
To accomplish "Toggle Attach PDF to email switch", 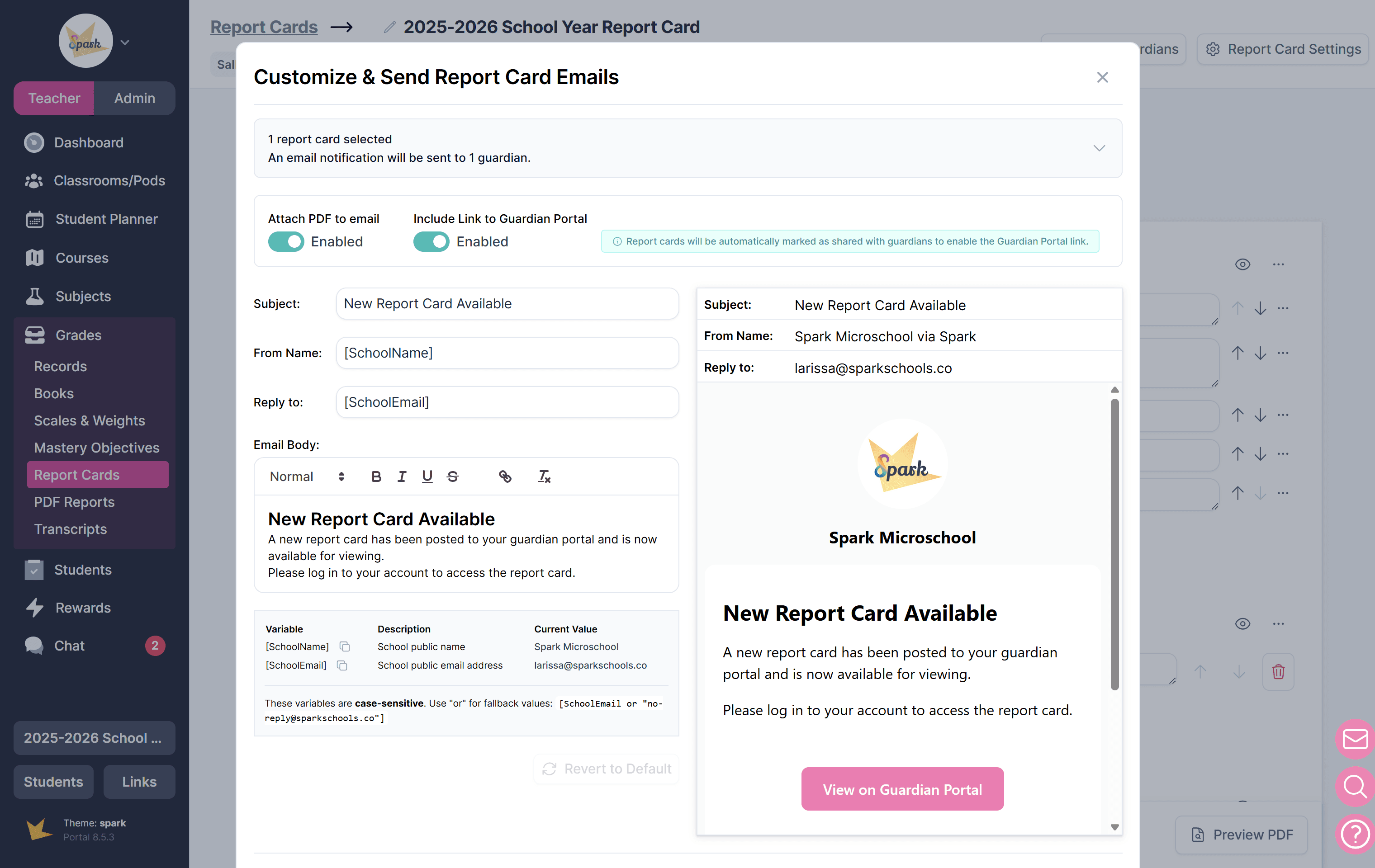I will click(286, 241).
